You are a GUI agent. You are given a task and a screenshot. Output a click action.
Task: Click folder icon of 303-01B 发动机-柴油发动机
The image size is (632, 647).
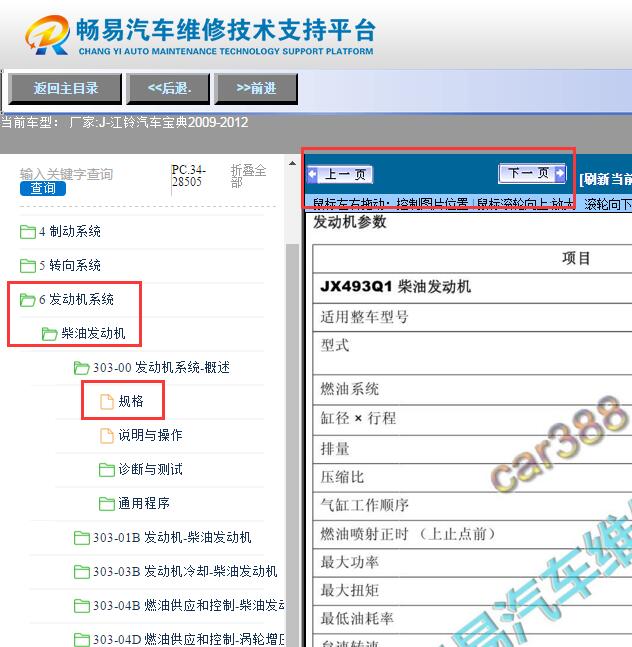click(x=81, y=538)
